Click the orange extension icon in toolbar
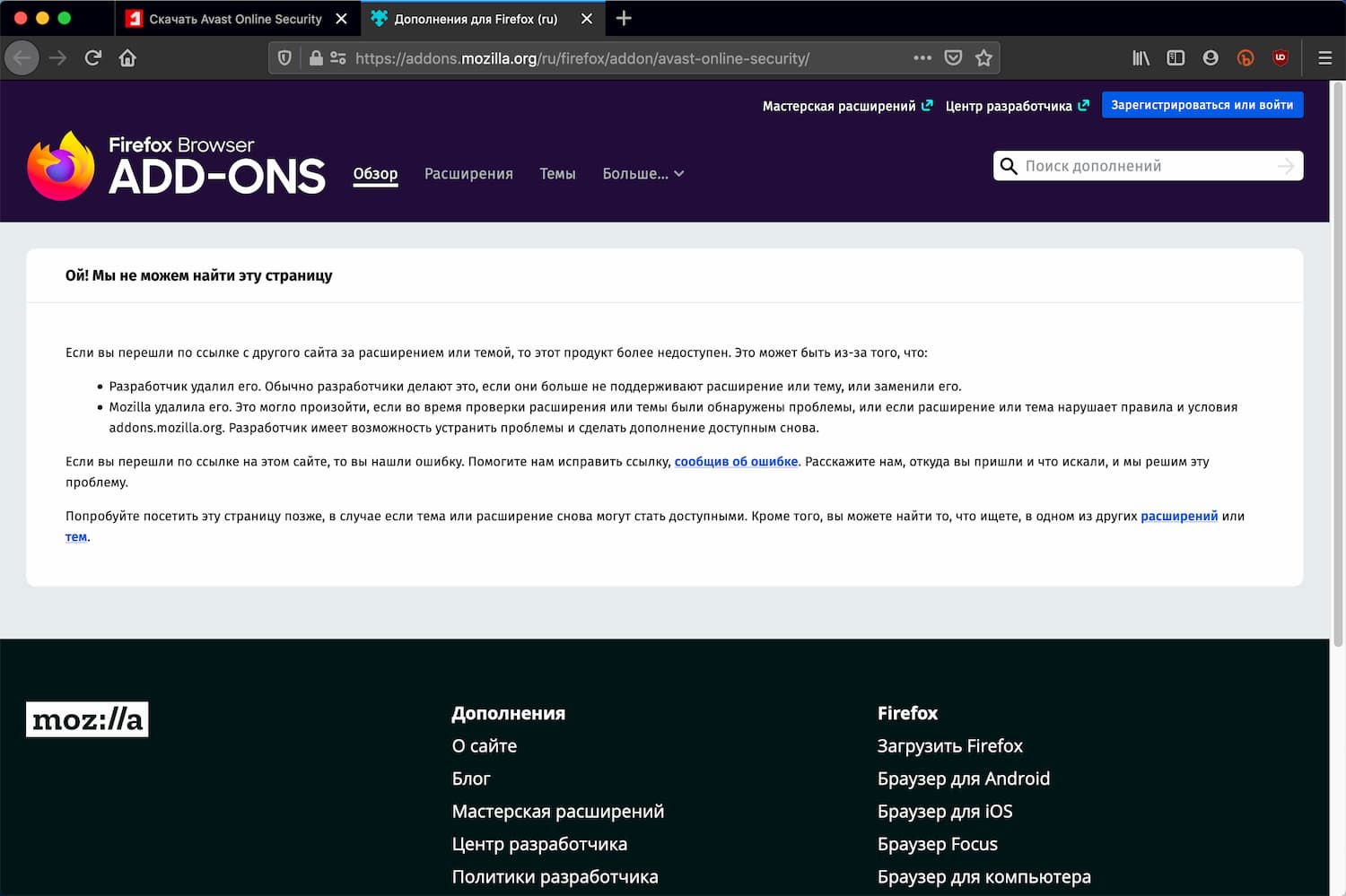This screenshot has width=1346, height=896. (1245, 57)
